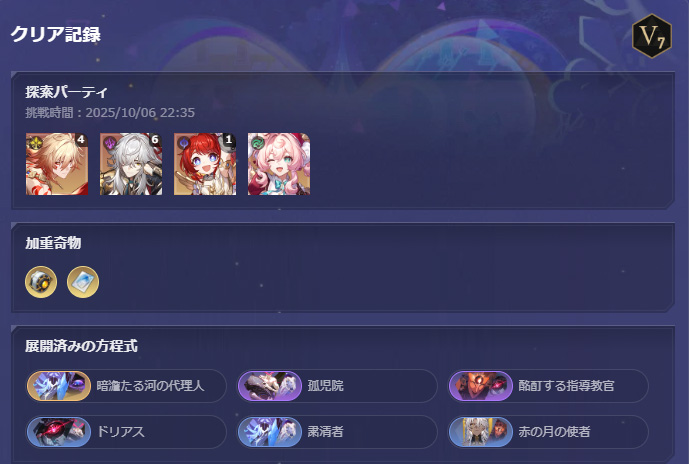
Task: Select the pink-haired character portrait
Action: pyautogui.click(x=279, y=164)
